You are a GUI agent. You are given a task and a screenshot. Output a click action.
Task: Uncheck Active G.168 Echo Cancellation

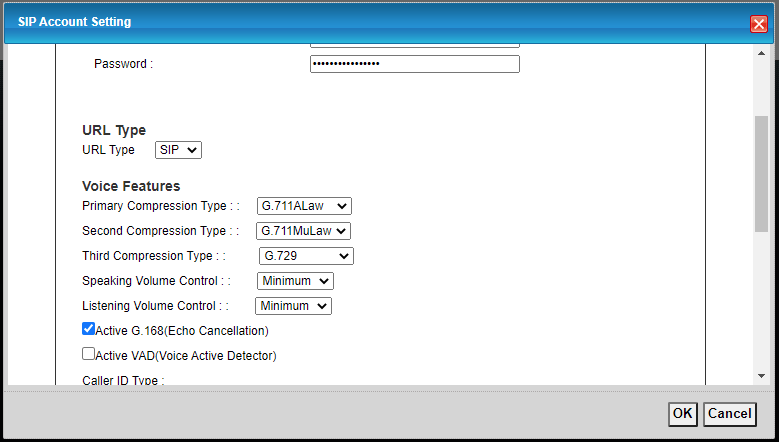coord(89,329)
